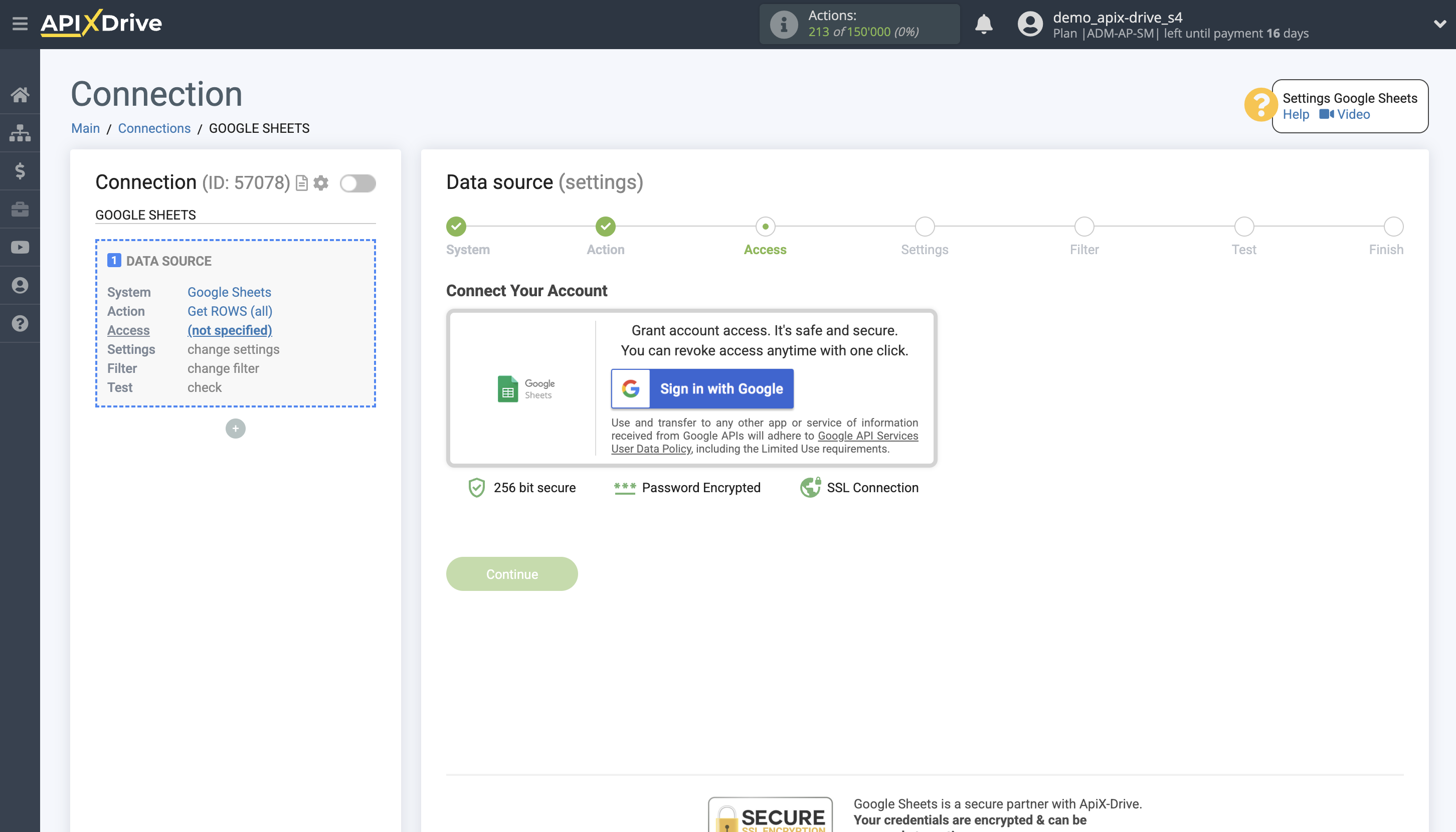Navigate to Connections breadcrumb link
The height and width of the screenshot is (832, 1456).
click(x=154, y=128)
